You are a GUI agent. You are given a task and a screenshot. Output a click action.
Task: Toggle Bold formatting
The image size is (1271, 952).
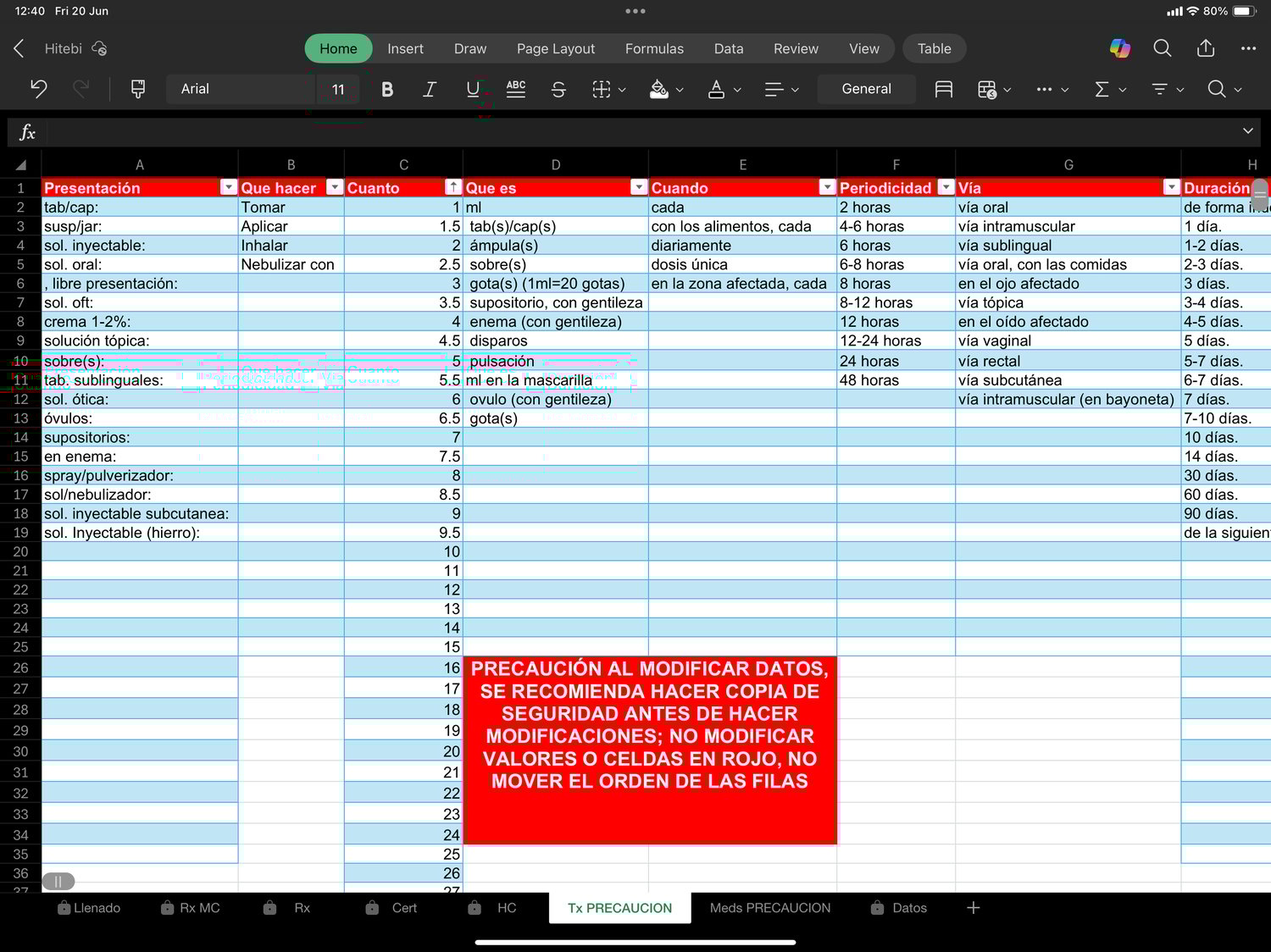pos(387,89)
